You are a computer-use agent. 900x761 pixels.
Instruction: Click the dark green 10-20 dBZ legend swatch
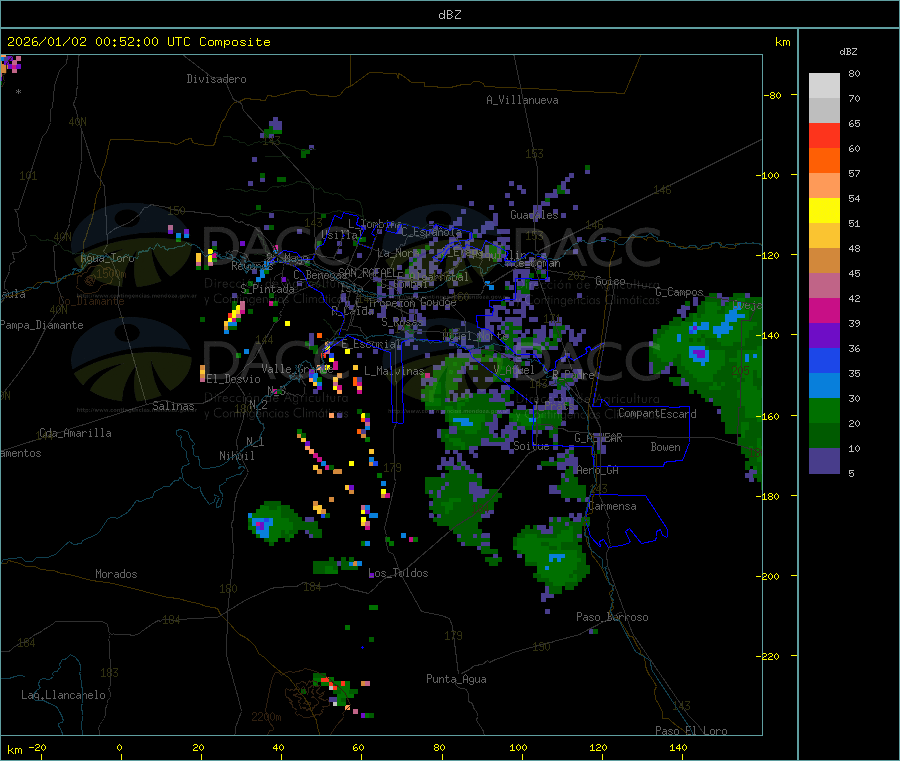coord(824,436)
